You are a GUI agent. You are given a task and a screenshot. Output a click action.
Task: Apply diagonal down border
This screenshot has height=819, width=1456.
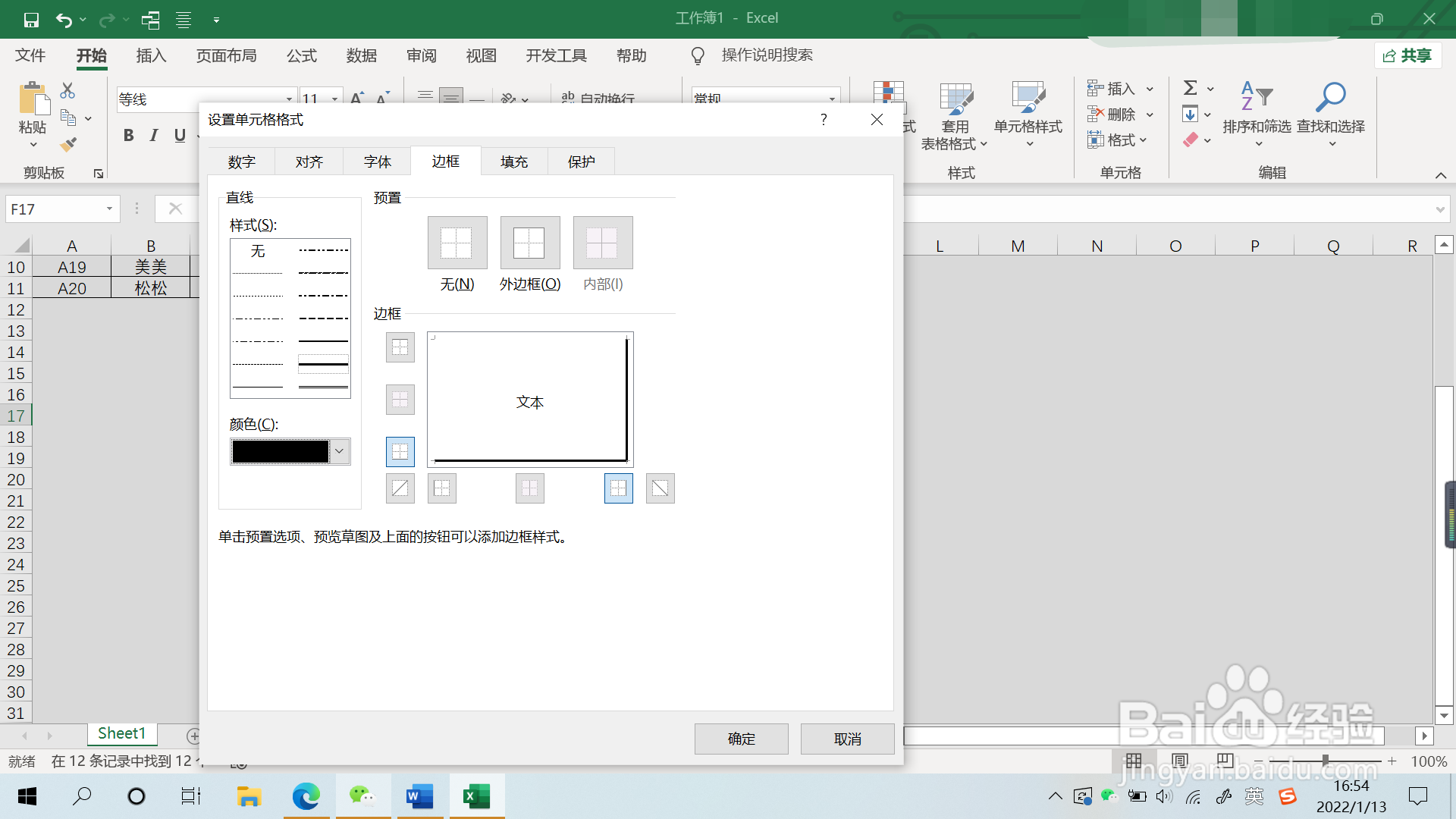661,488
